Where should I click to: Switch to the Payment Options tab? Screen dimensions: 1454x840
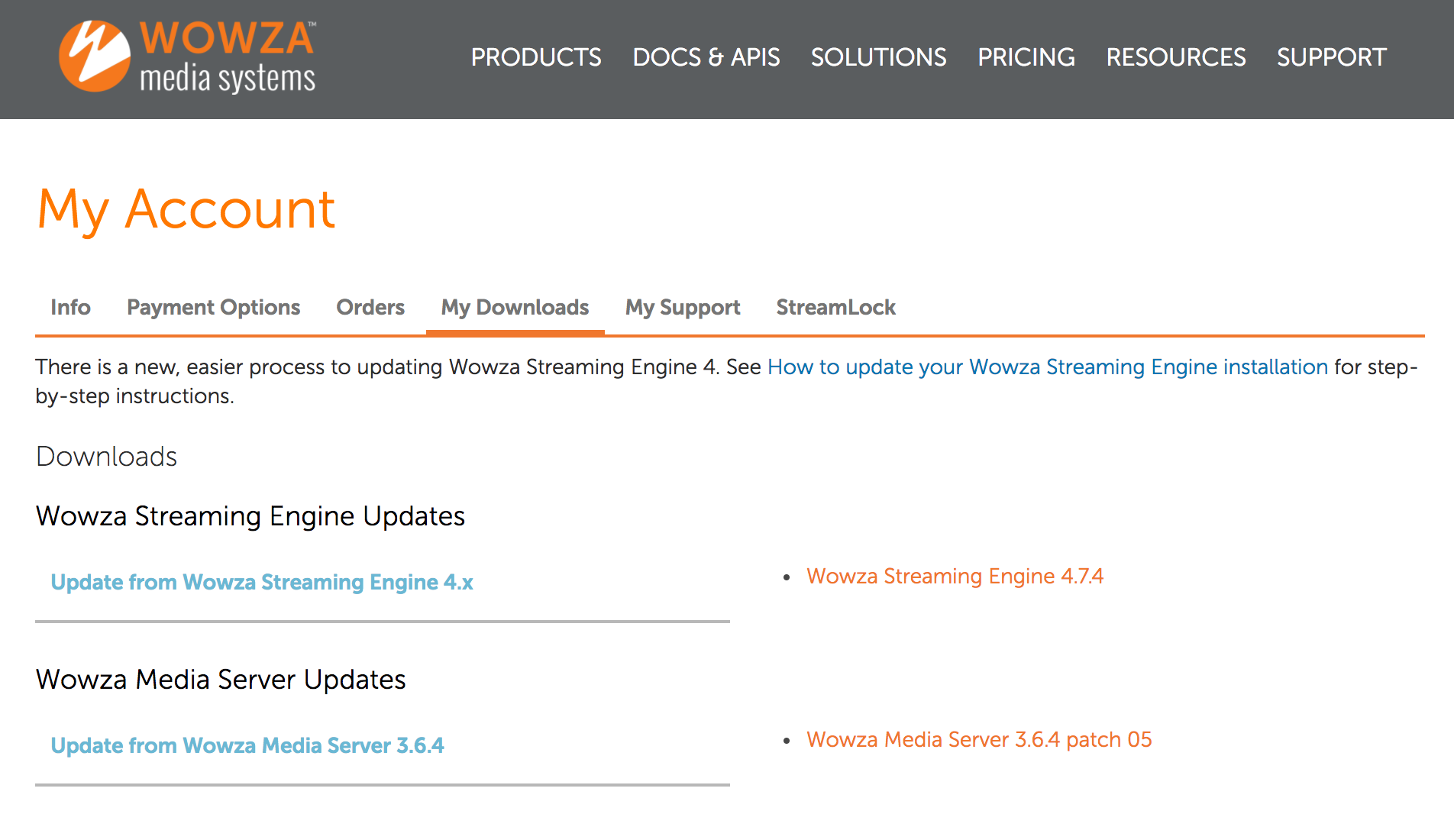tap(213, 307)
